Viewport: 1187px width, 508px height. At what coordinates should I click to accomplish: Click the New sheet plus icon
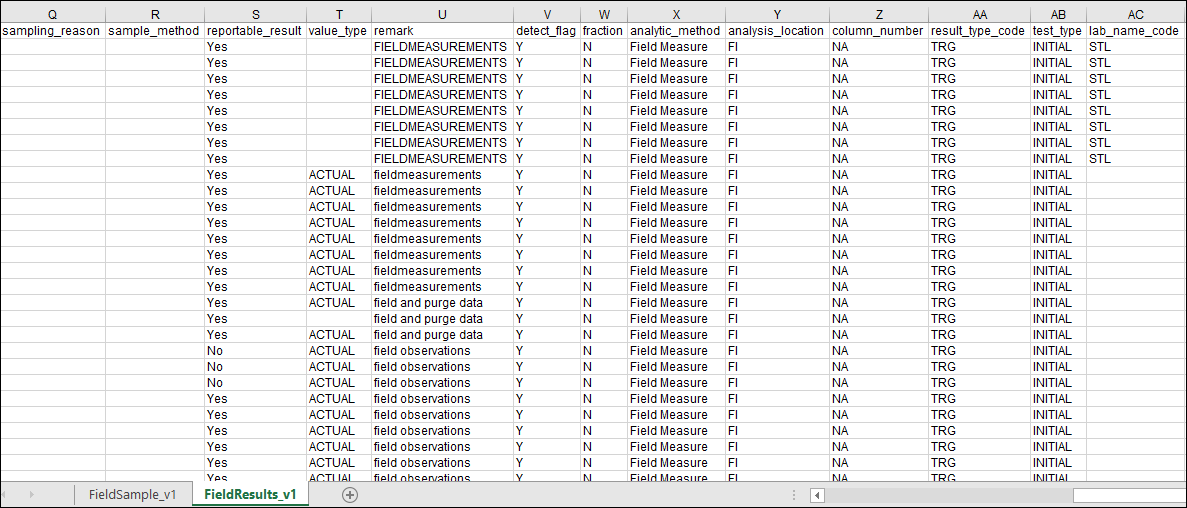[x=349, y=495]
